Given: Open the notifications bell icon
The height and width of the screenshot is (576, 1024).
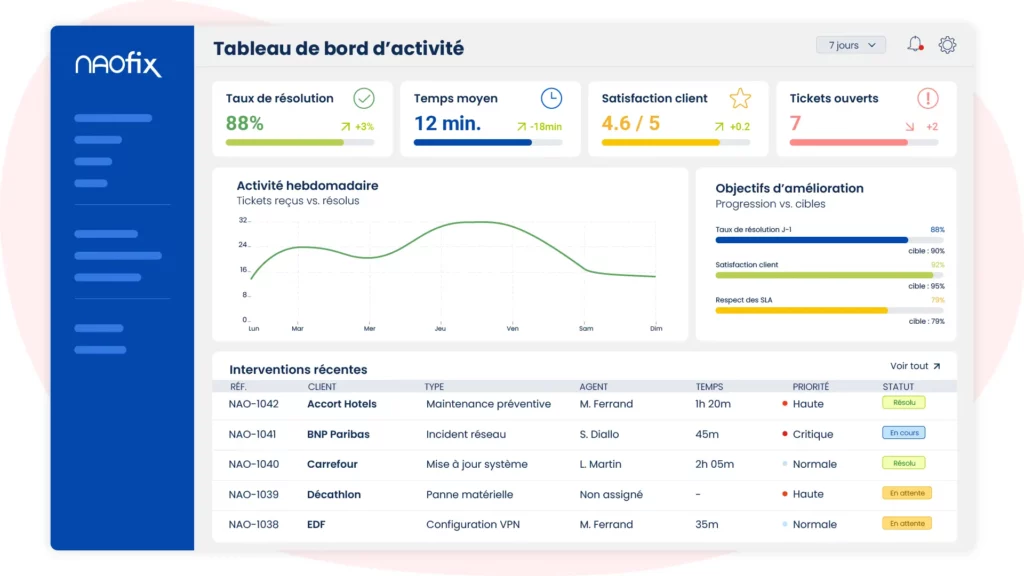Looking at the screenshot, I should 915,44.
